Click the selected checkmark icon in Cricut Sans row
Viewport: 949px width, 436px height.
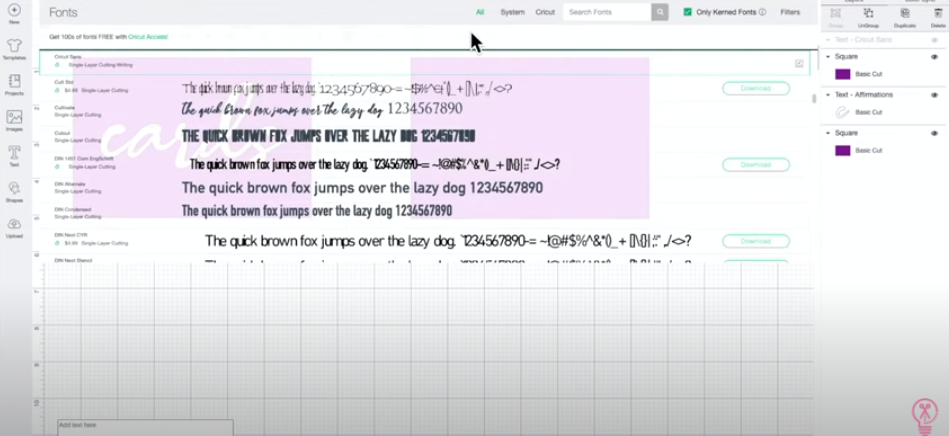799,63
